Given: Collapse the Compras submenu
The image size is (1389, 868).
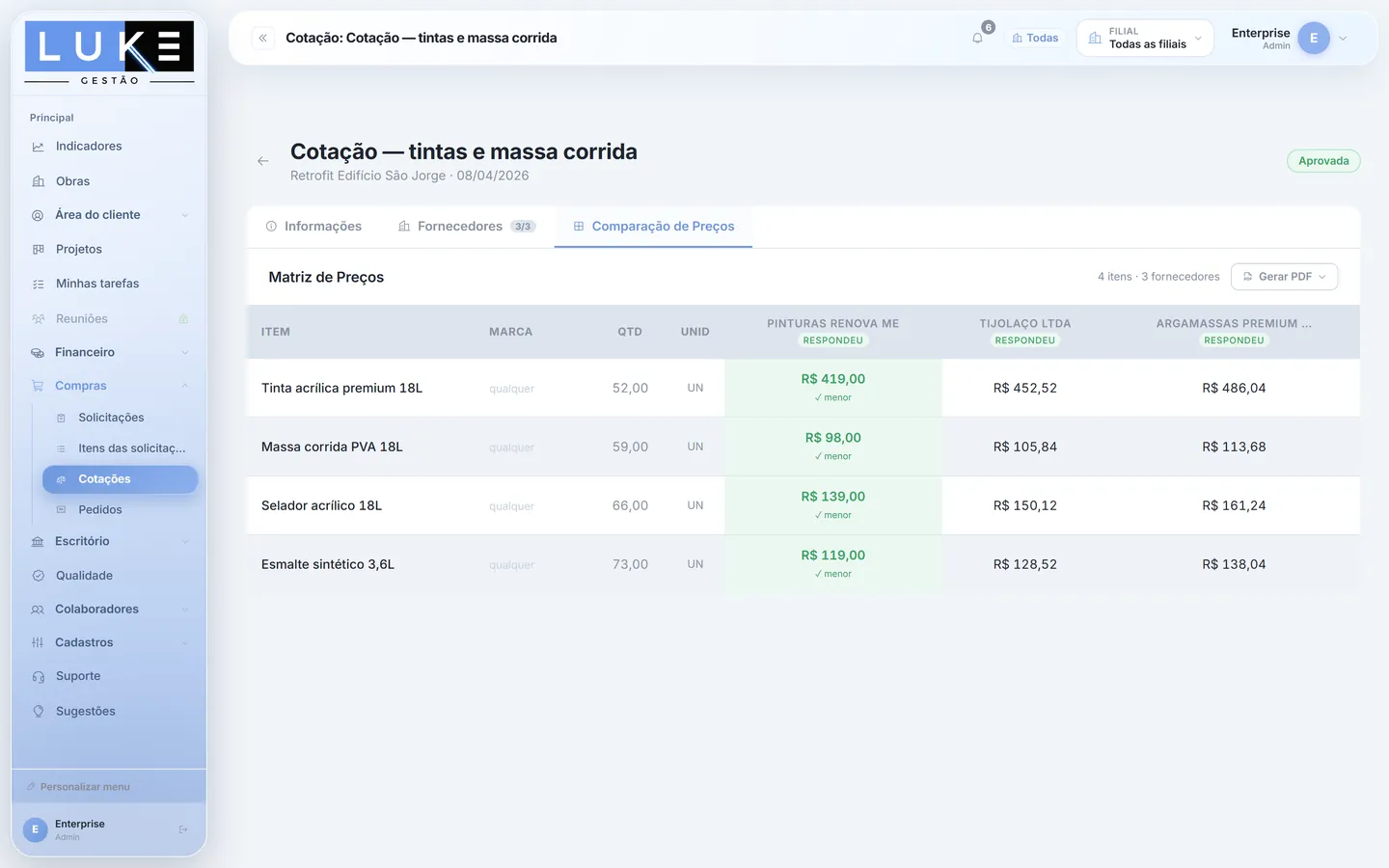Looking at the screenshot, I should (109, 386).
